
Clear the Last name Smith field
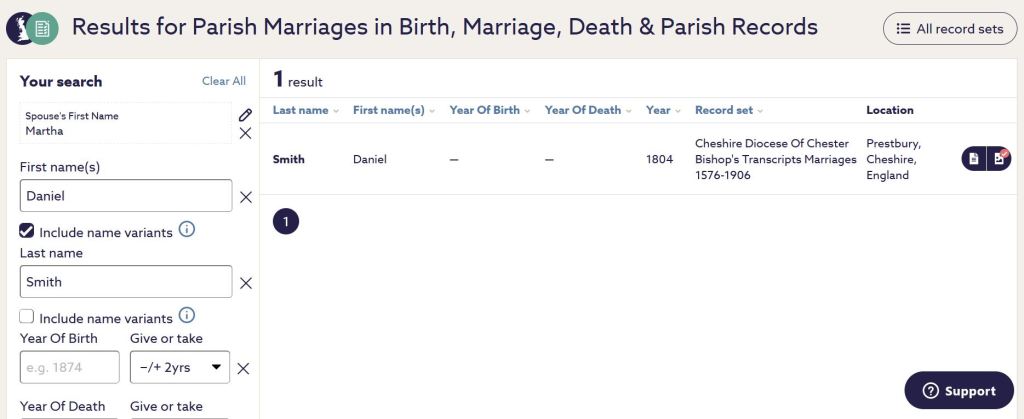click(245, 283)
